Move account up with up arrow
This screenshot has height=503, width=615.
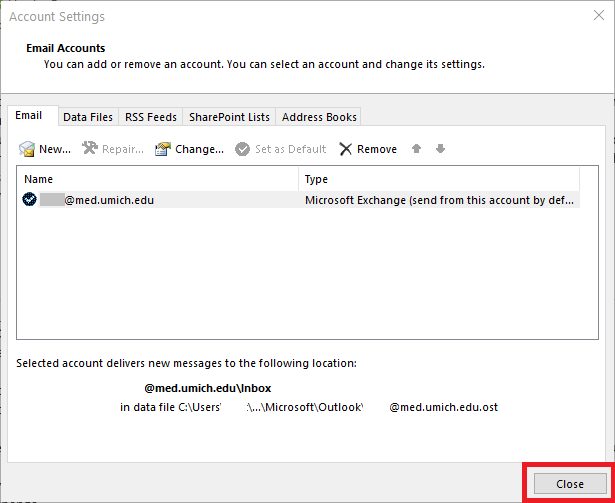pyautogui.click(x=416, y=149)
